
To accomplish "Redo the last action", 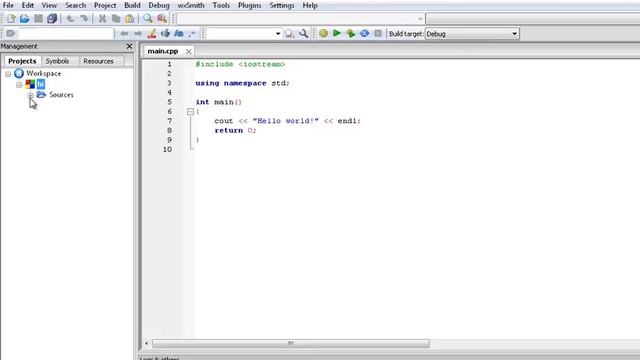I will pyautogui.click(x=84, y=18).
